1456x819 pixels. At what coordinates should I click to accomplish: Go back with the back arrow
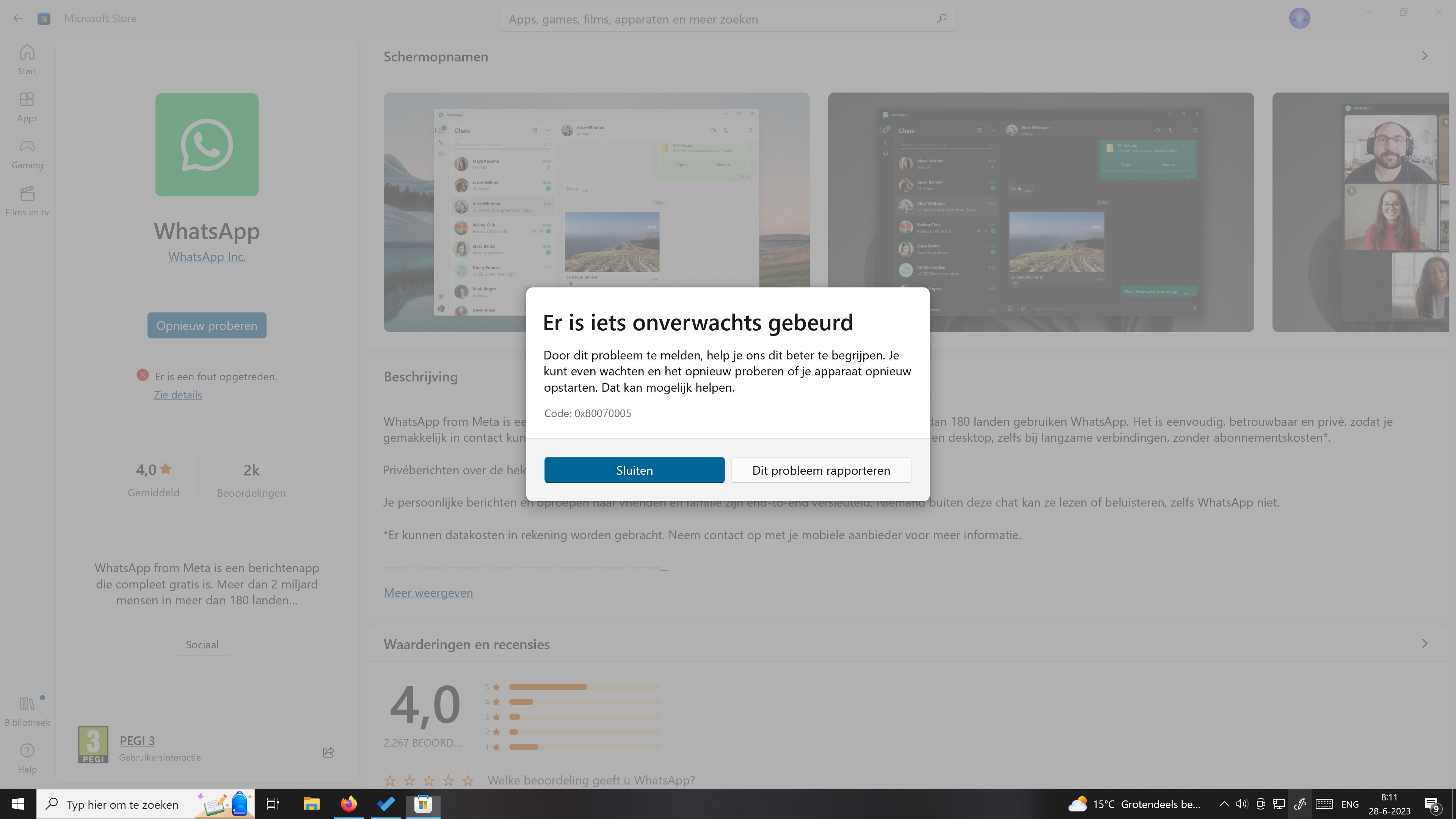[18, 18]
